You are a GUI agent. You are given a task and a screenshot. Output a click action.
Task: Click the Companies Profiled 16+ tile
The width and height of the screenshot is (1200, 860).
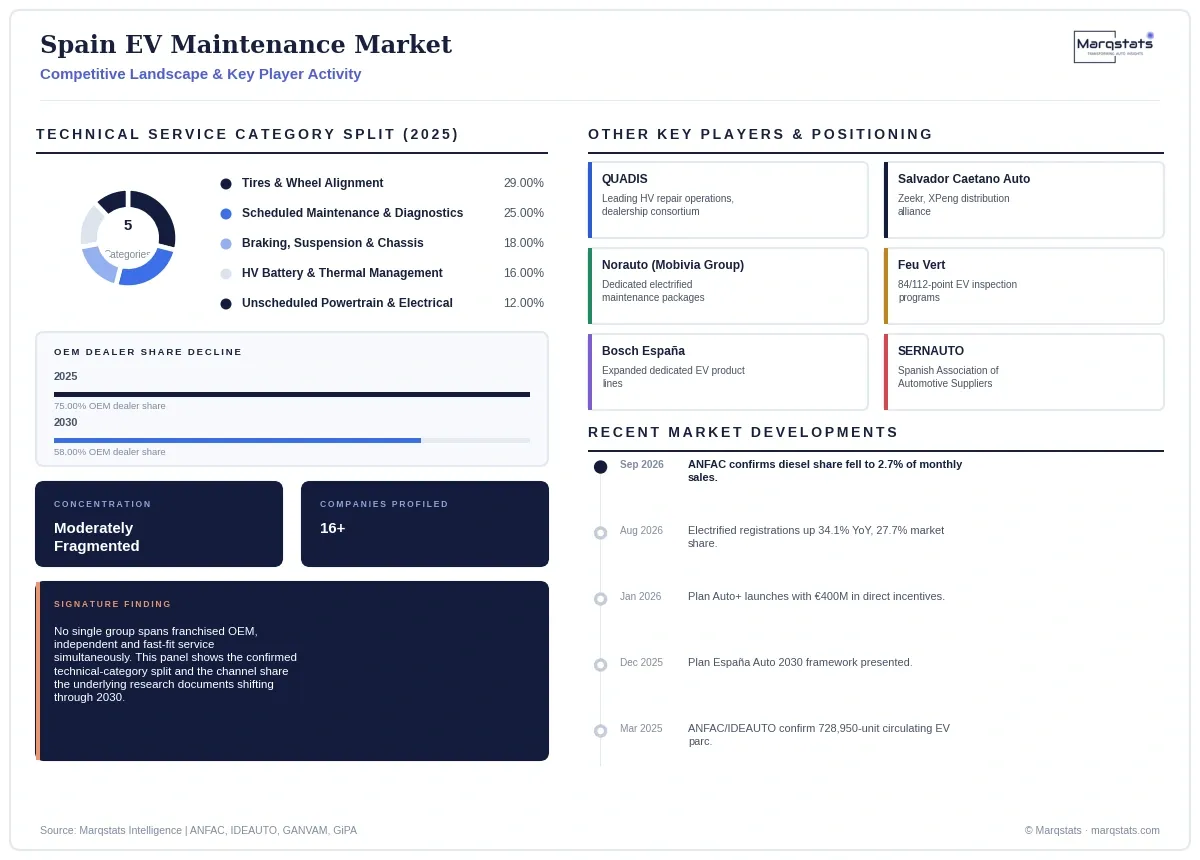[x=425, y=524]
